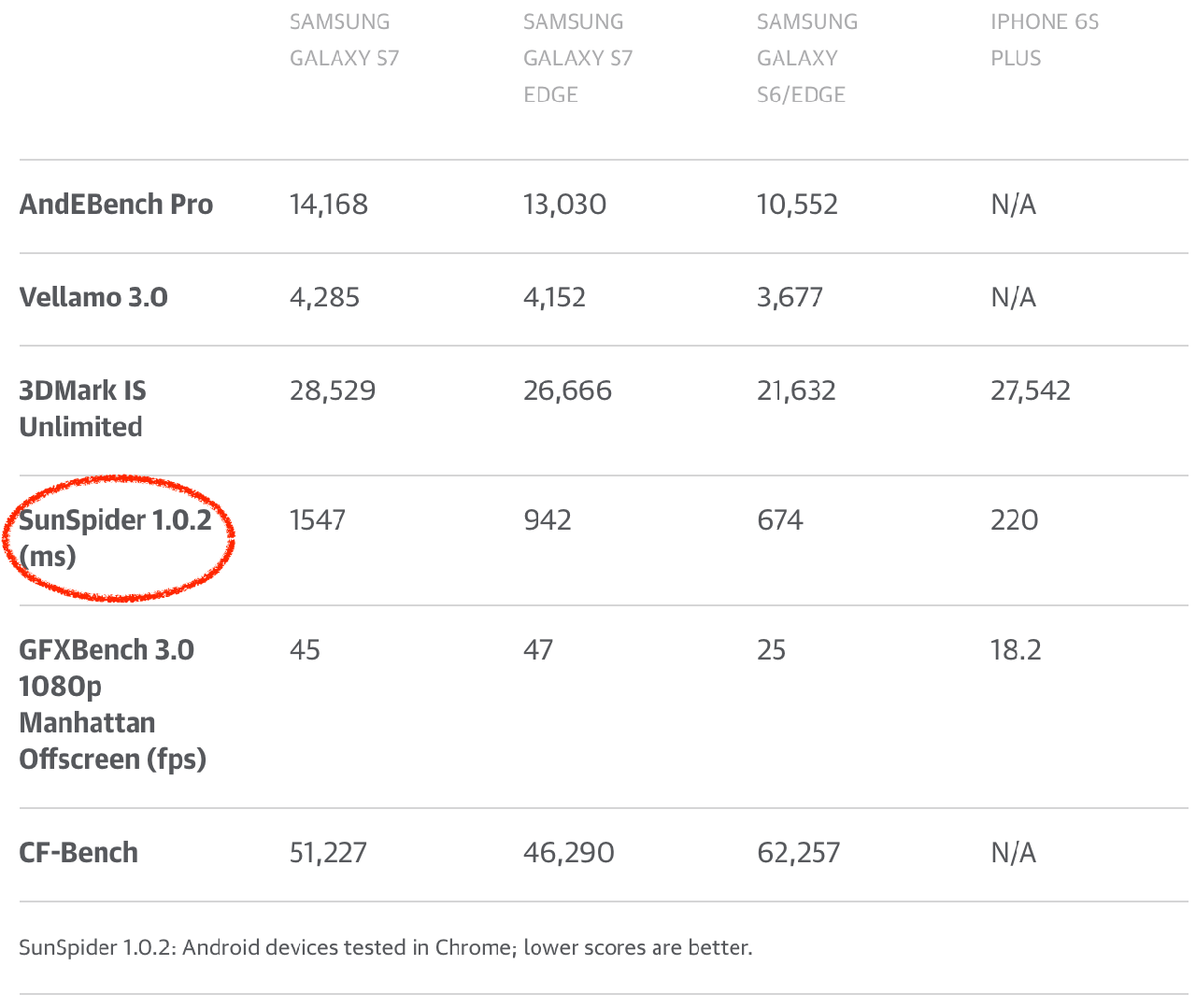Select the 4,152 Vellamo score
This screenshot has height=1008, width=1196.
[554, 298]
